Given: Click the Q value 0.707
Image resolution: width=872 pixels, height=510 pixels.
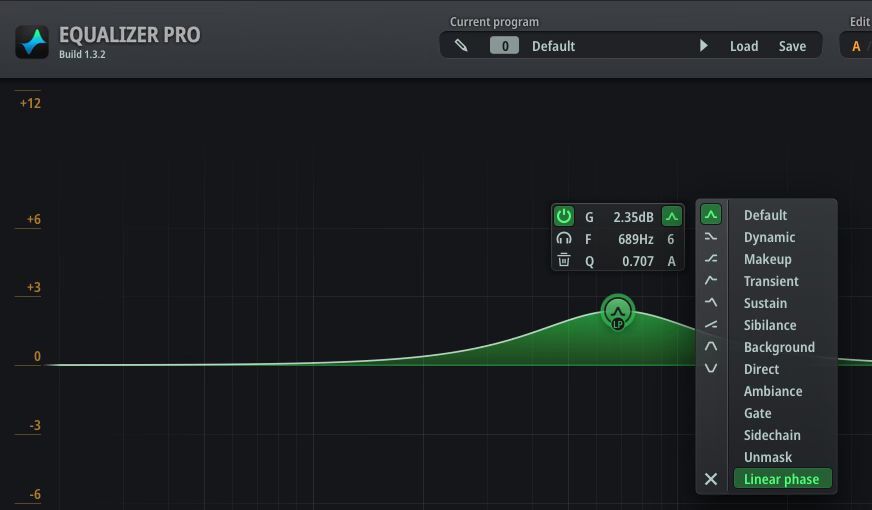Looking at the screenshot, I should tap(638, 261).
